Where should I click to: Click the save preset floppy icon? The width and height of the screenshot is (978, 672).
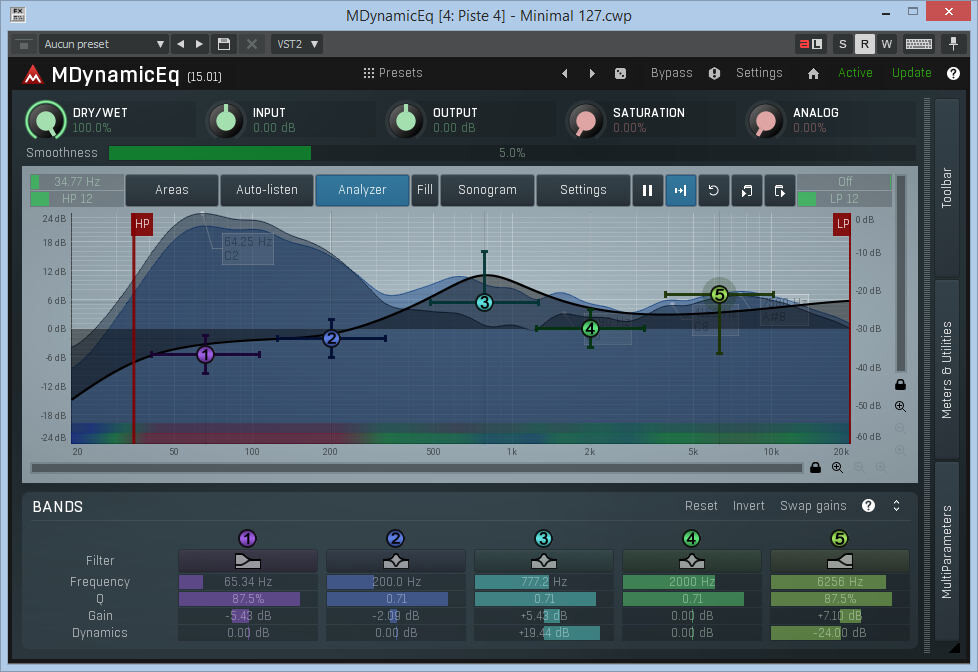(224, 44)
